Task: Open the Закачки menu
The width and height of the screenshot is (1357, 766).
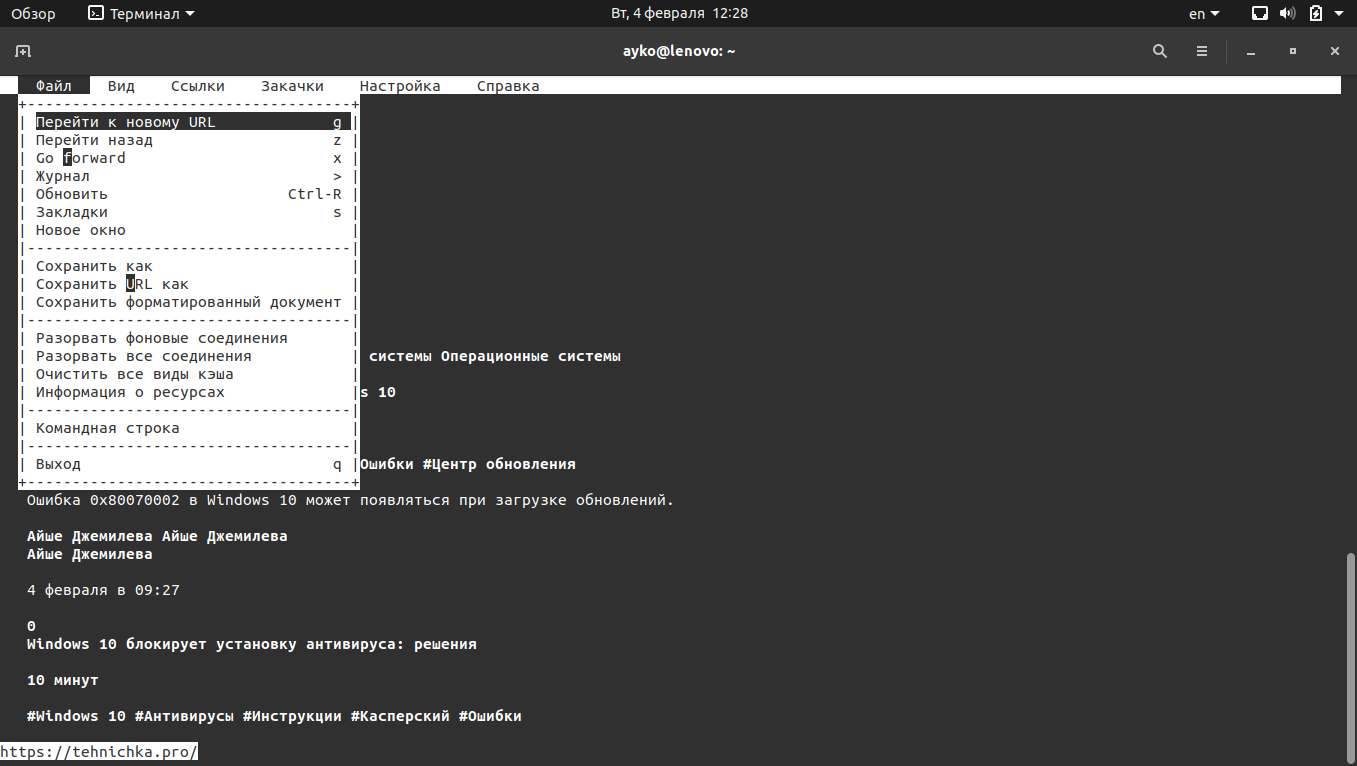Action: (x=292, y=86)
